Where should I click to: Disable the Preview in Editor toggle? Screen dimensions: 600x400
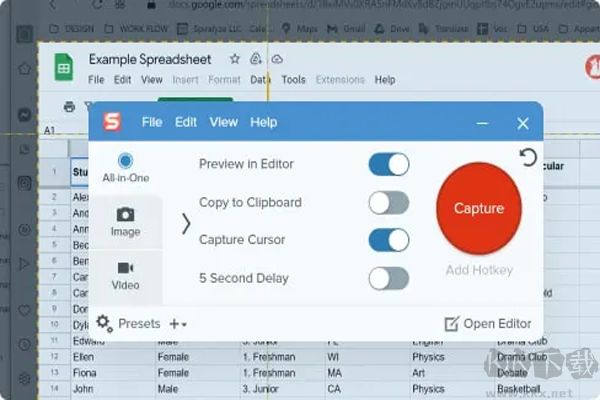[388, 164]
